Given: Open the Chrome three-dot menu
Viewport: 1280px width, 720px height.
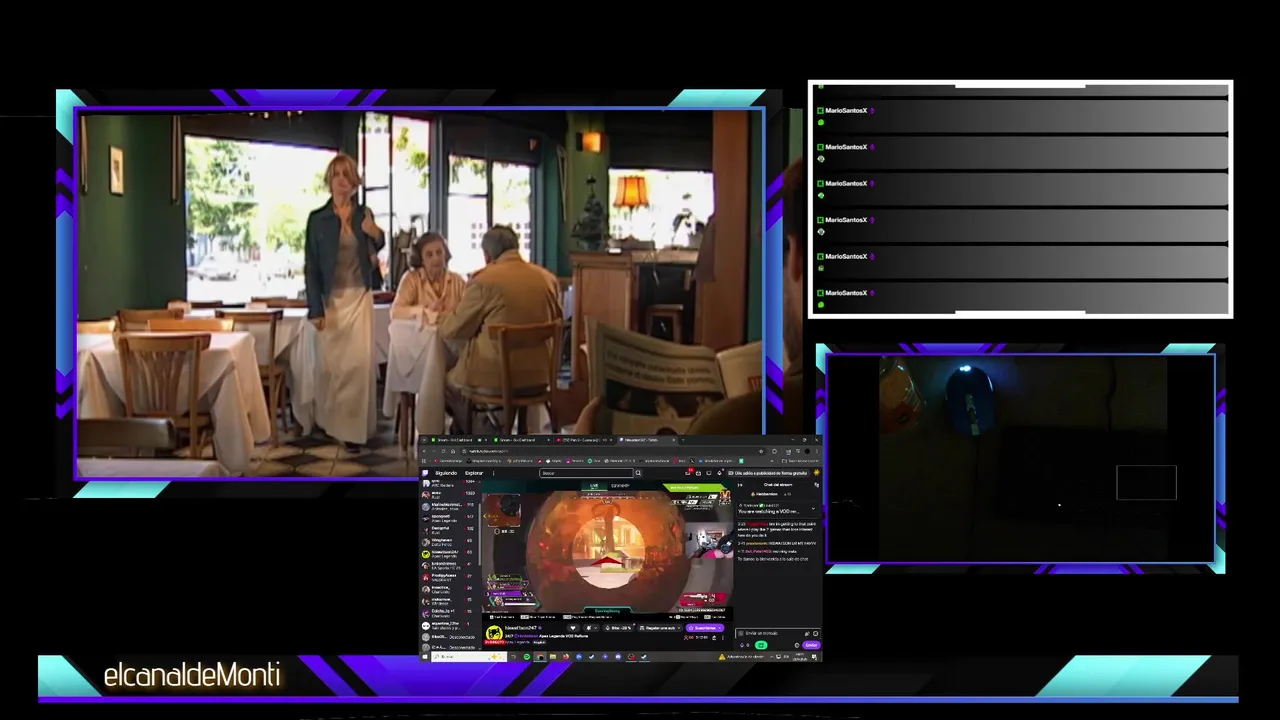Looking at the screenshot, I should (816, 451).
